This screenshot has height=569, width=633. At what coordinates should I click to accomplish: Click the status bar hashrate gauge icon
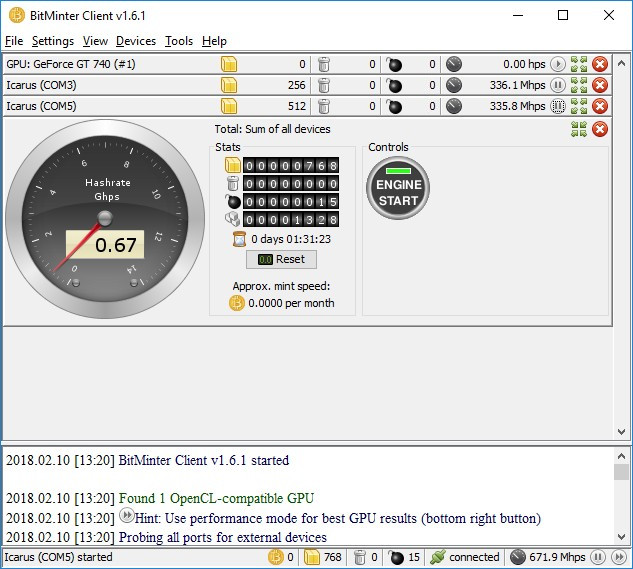tap(518, 557)
